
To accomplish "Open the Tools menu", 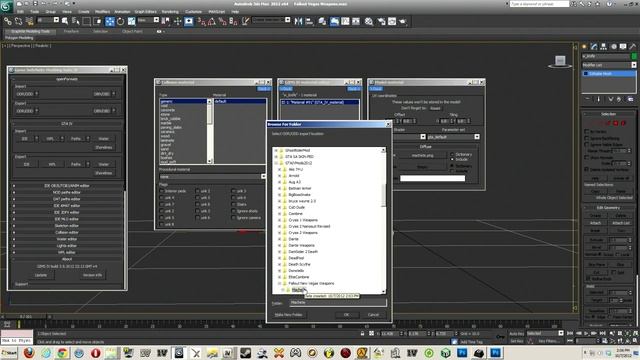I will pos(35,12).
